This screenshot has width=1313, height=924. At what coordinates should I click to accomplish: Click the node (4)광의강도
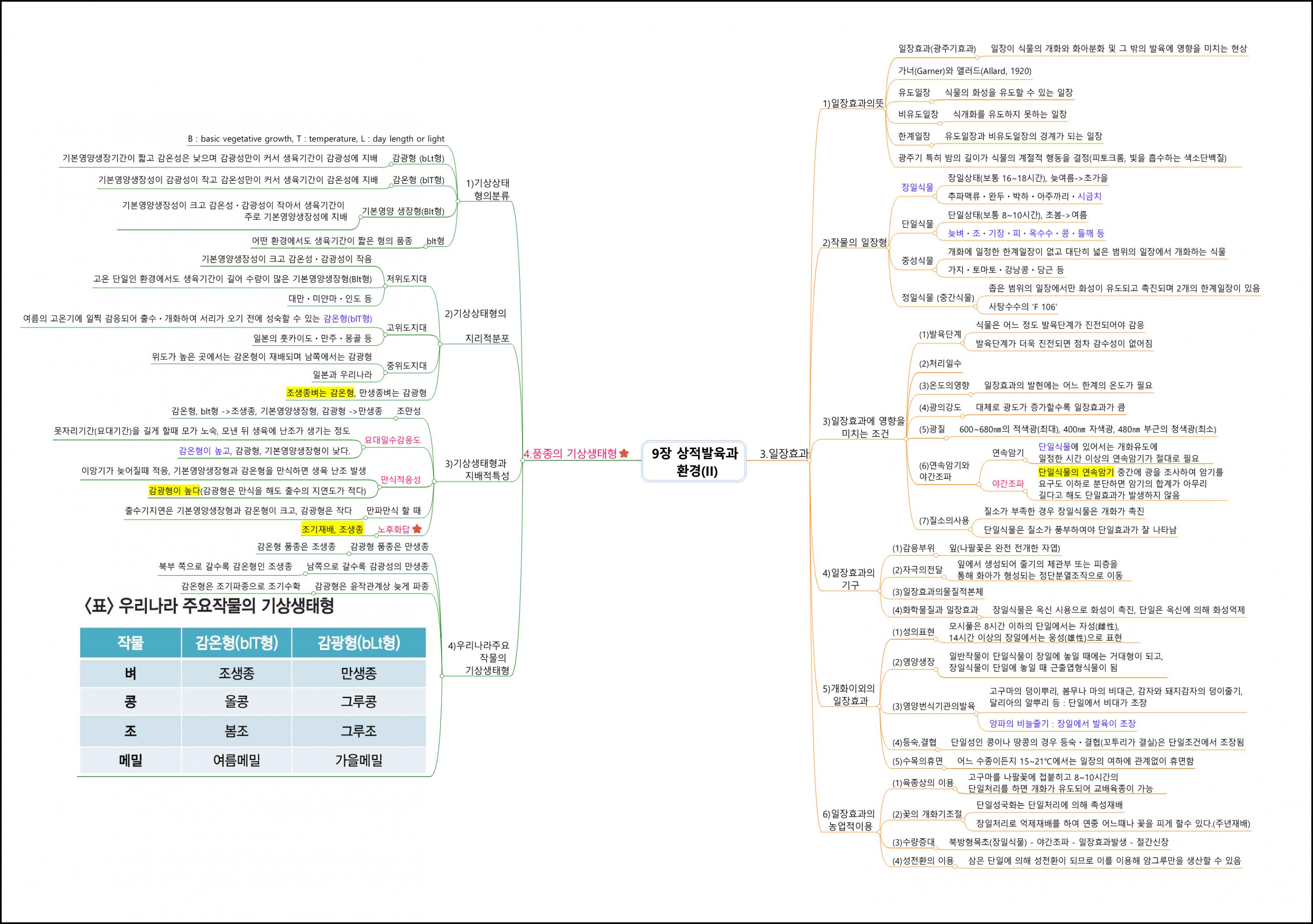tap(940, 407)
